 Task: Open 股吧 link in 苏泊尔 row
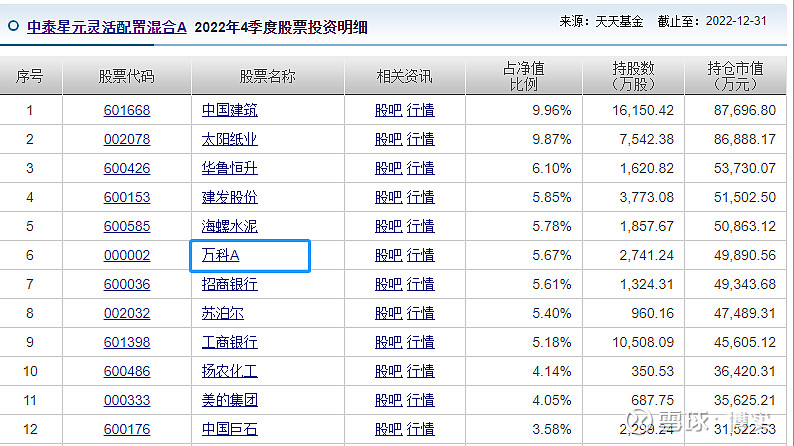click(388, 313)
